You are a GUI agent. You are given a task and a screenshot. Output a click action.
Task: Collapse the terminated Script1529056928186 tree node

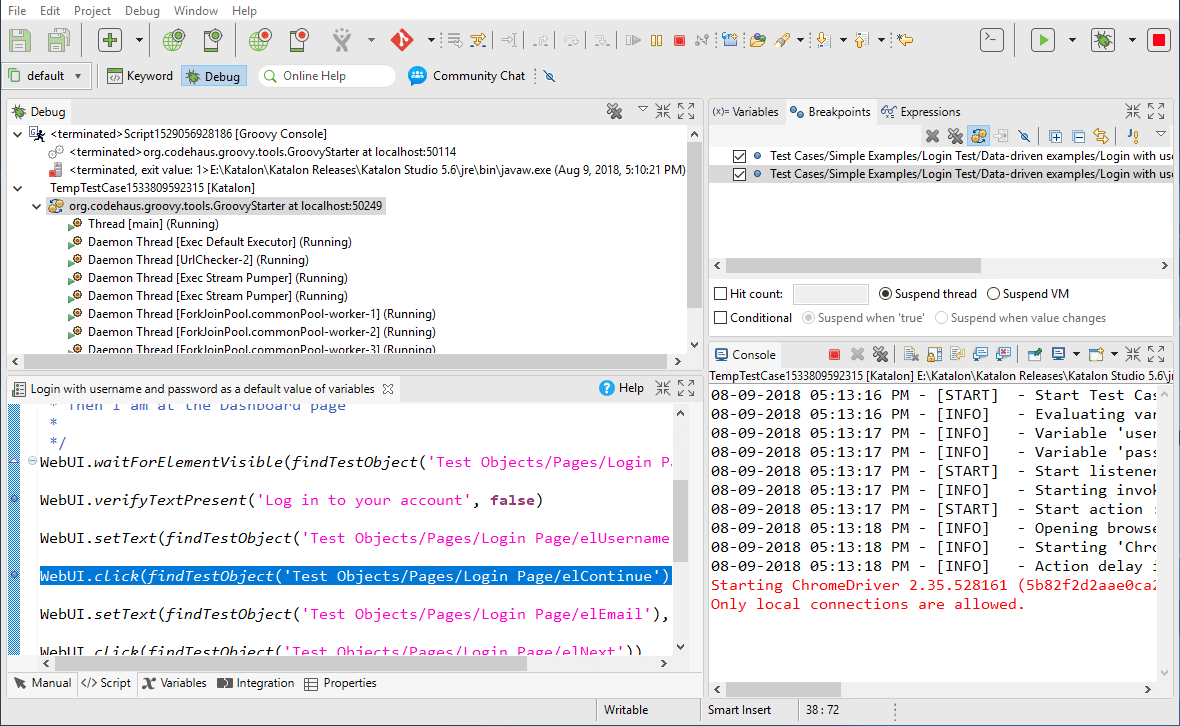(x=17, y=134)
